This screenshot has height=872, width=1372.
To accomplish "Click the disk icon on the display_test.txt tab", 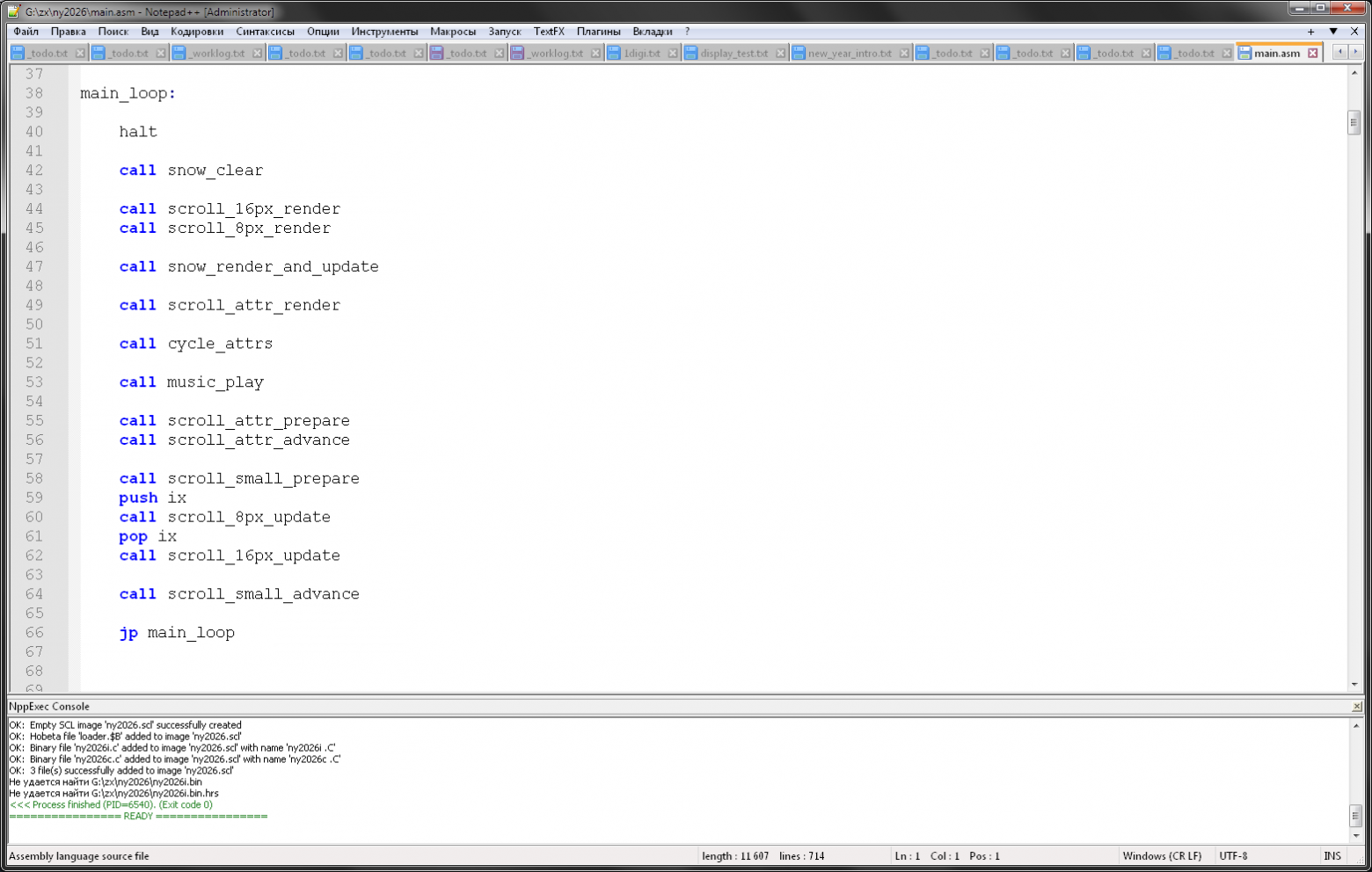I will coord(691,53).
